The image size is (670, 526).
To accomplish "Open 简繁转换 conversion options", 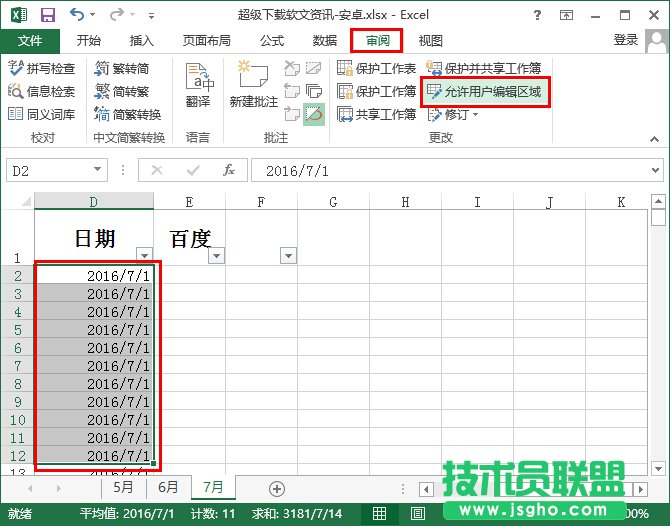I will 127,114.
